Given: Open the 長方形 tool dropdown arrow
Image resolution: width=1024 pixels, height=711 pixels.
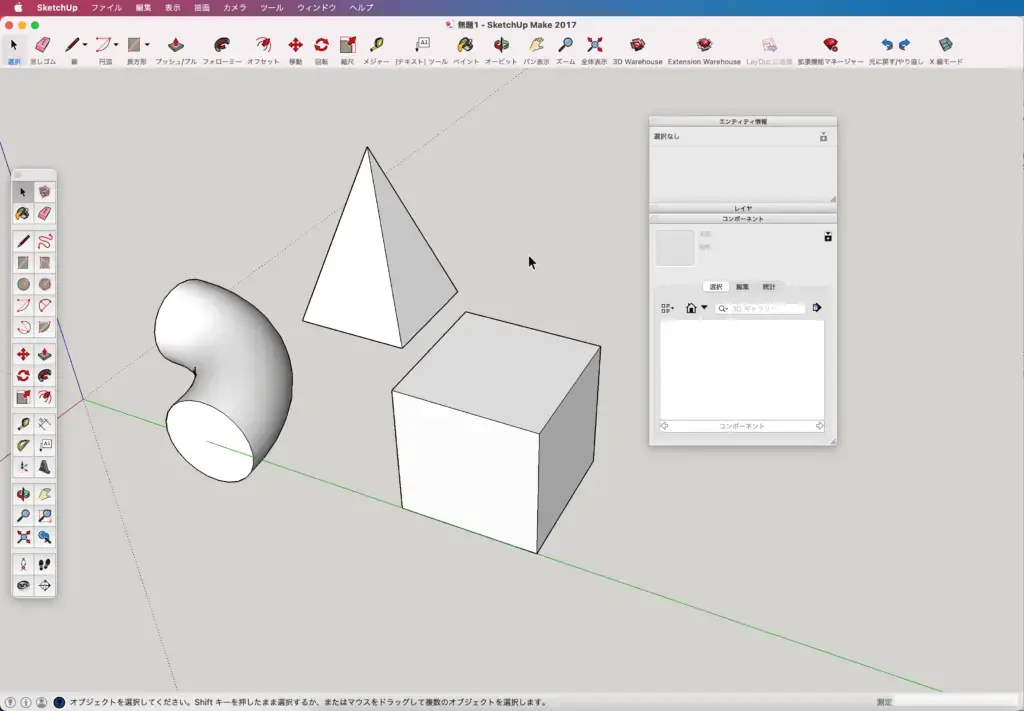Looking at the screenshot, I should click(x=147, y=44).
